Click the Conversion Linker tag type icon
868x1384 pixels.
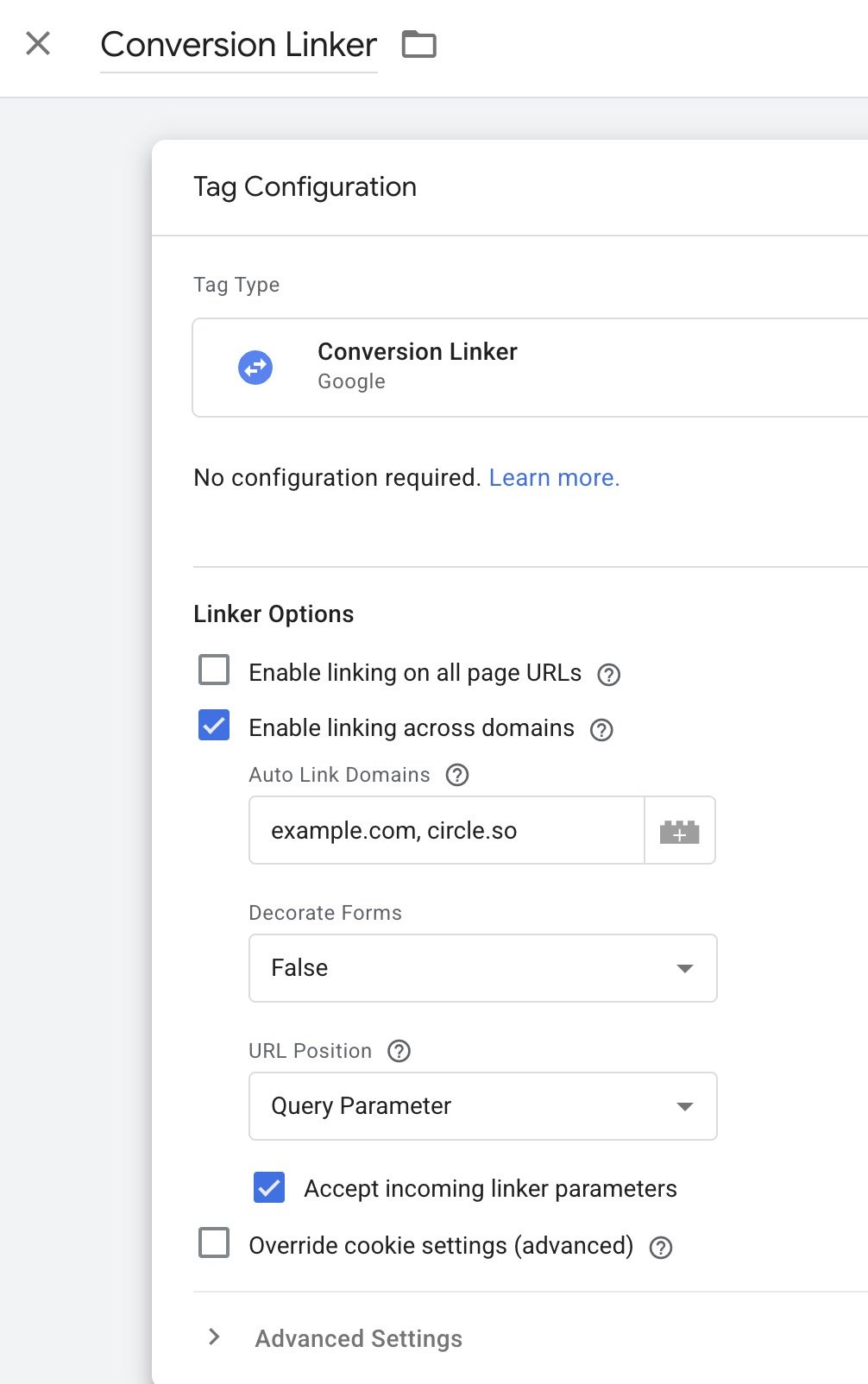255,368
